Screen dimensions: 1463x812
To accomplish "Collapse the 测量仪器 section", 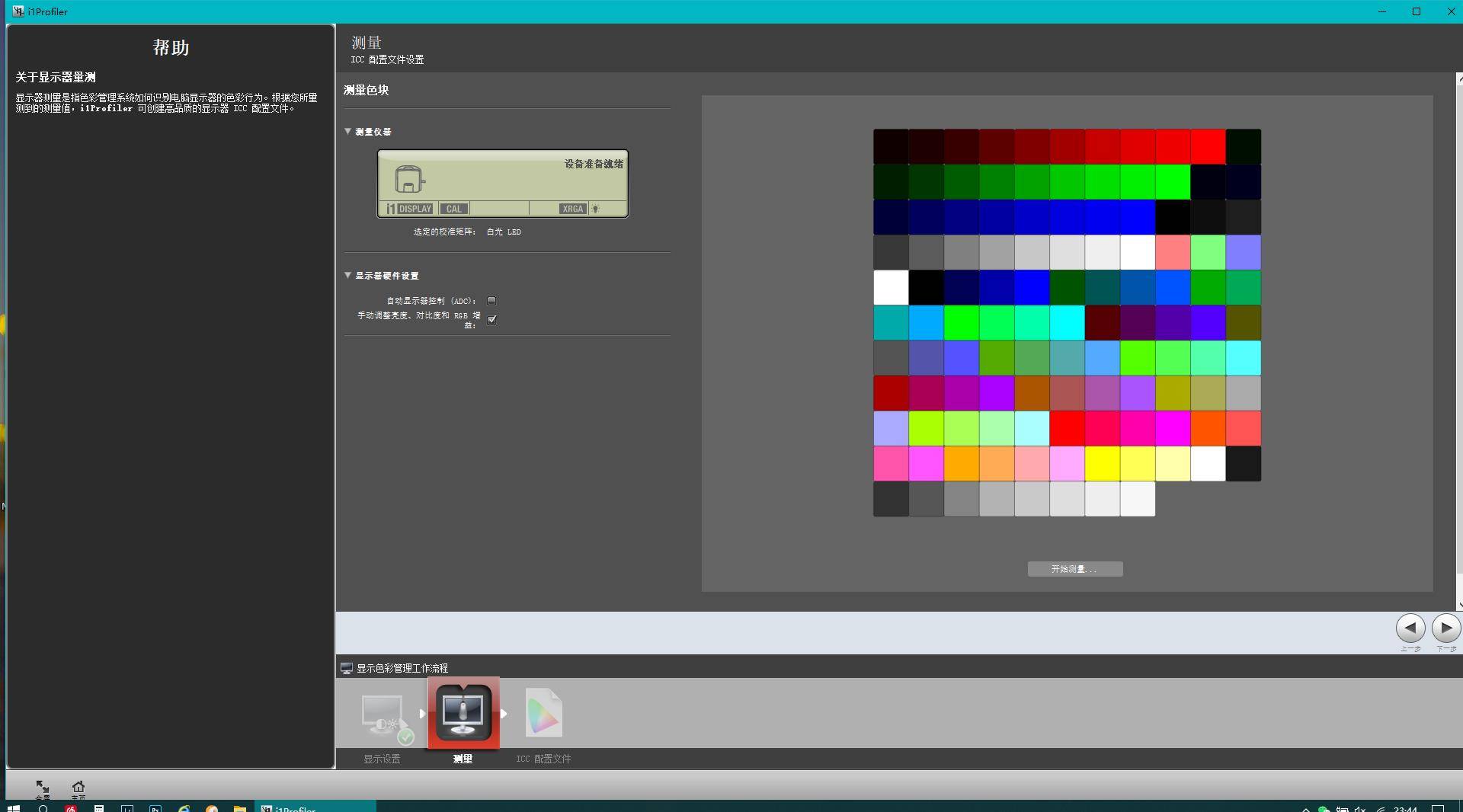I will (348, 132).
